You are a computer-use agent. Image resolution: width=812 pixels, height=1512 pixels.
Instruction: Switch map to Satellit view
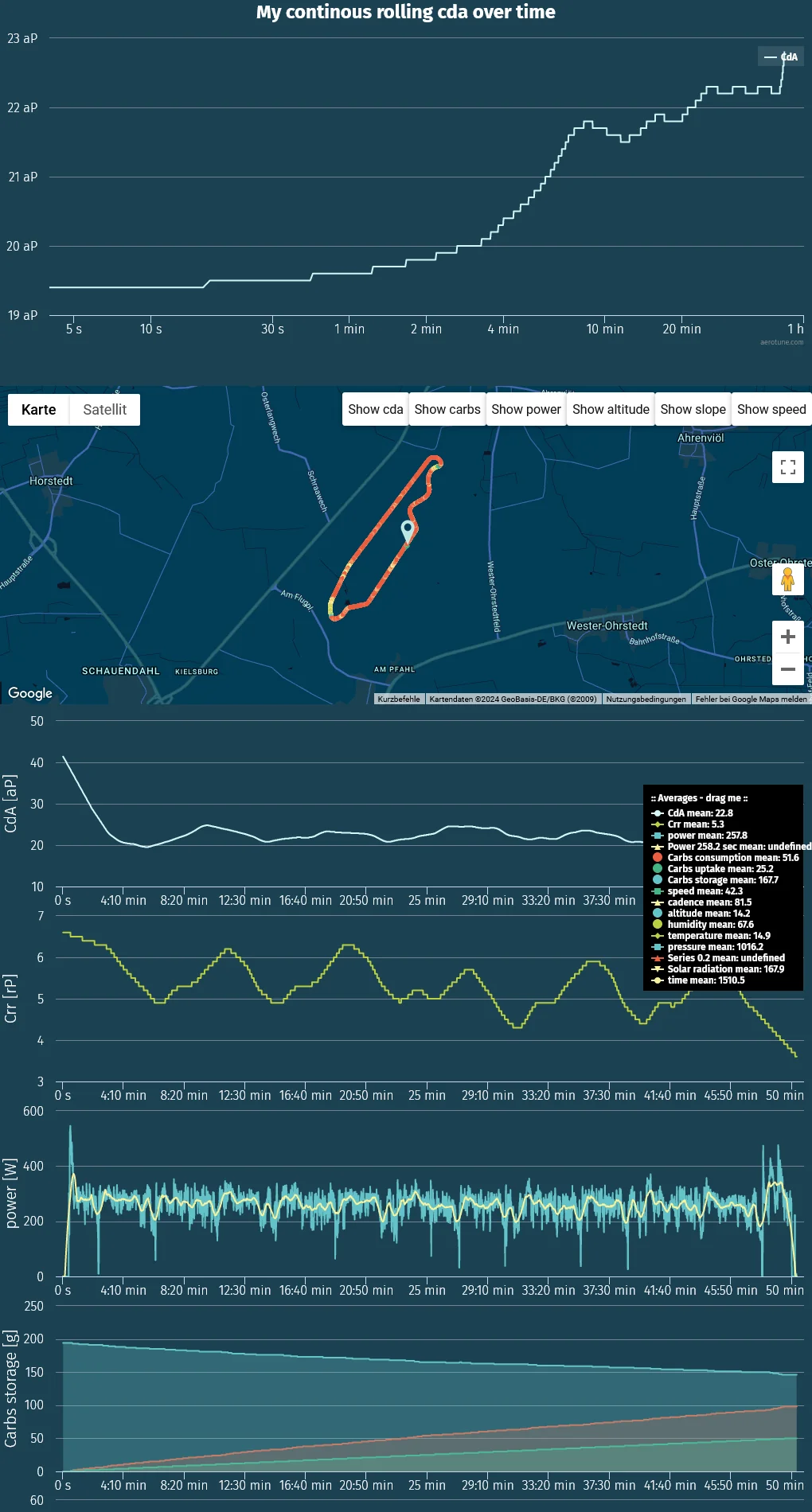point(104,410)
